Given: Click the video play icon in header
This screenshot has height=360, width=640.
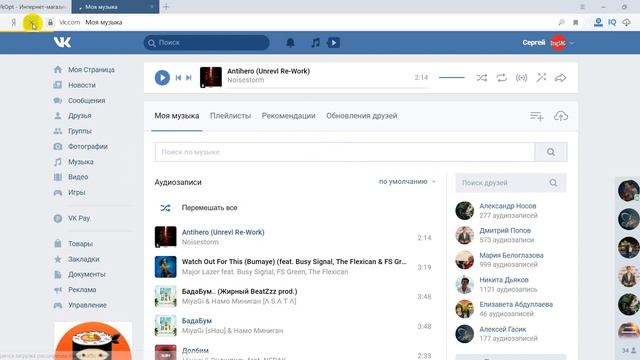Looking at the screenshot, I should (333, 42).
